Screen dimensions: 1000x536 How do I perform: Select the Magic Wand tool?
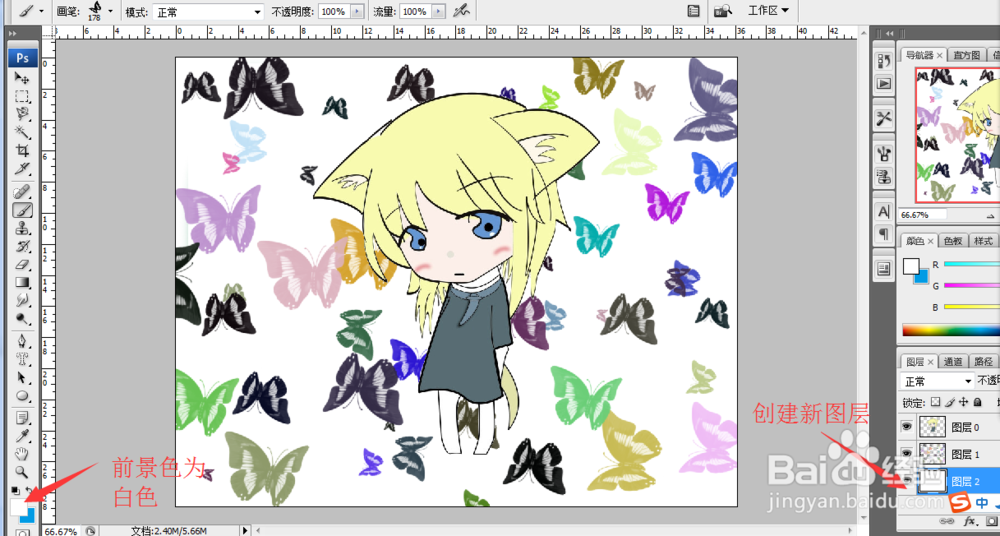[x=23, y=132]
